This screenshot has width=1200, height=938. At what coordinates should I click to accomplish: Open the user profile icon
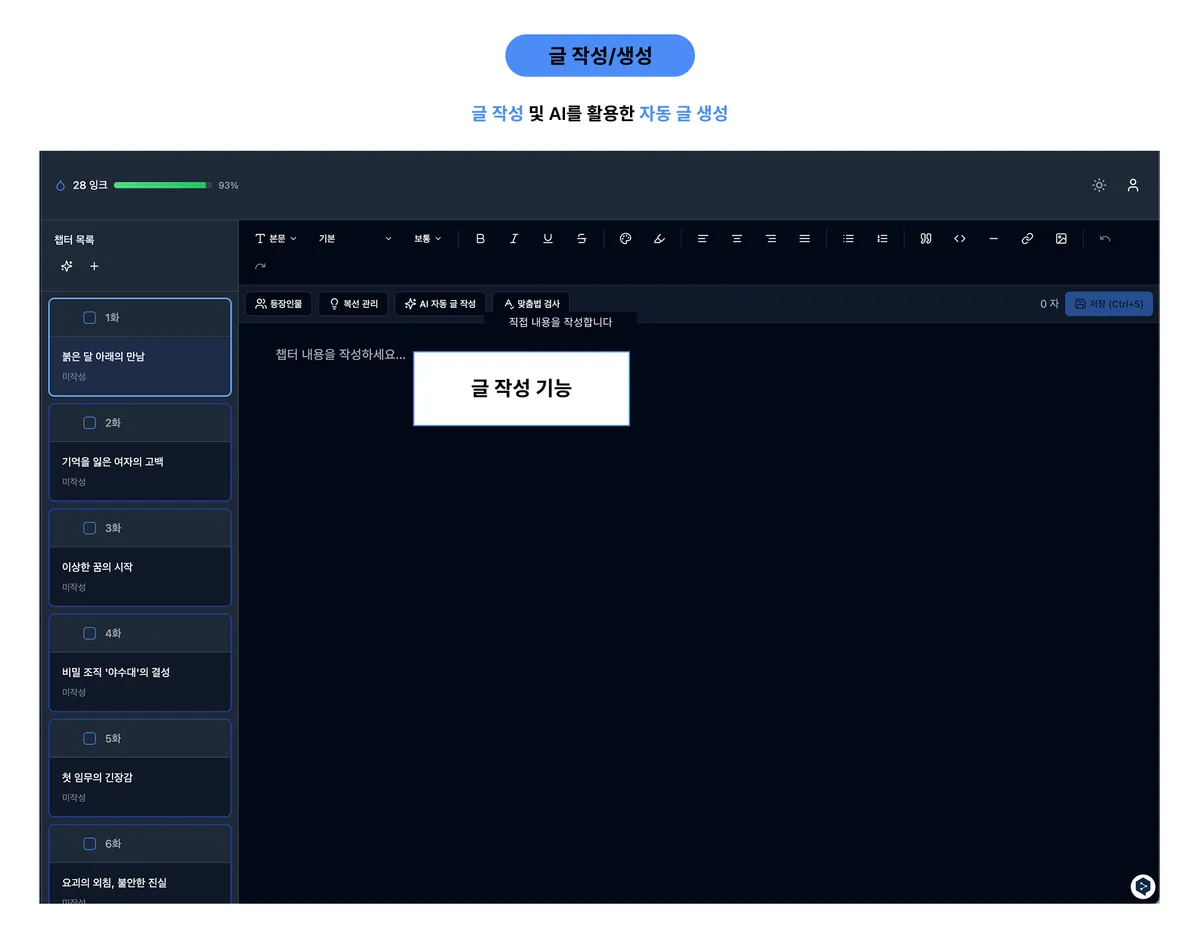coord(1133,185)
